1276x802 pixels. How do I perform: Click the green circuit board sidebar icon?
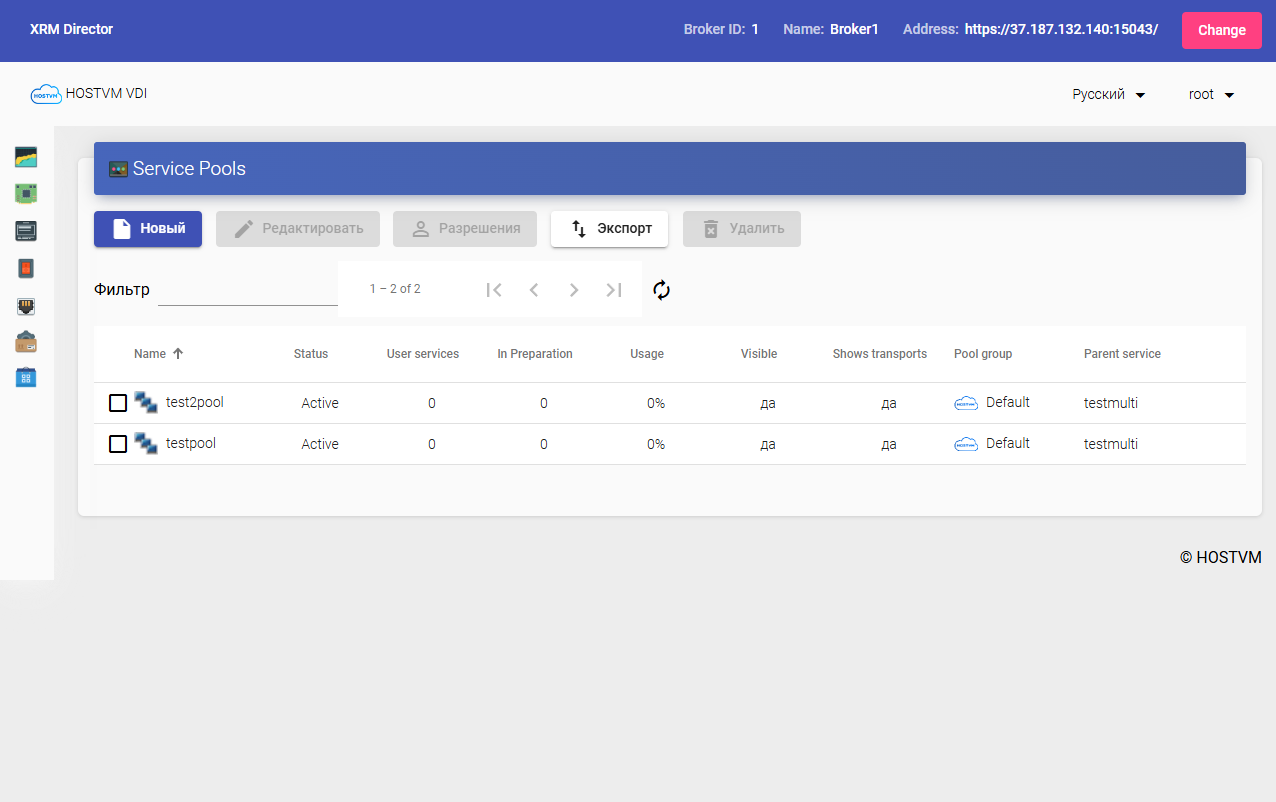pos(26,193)
